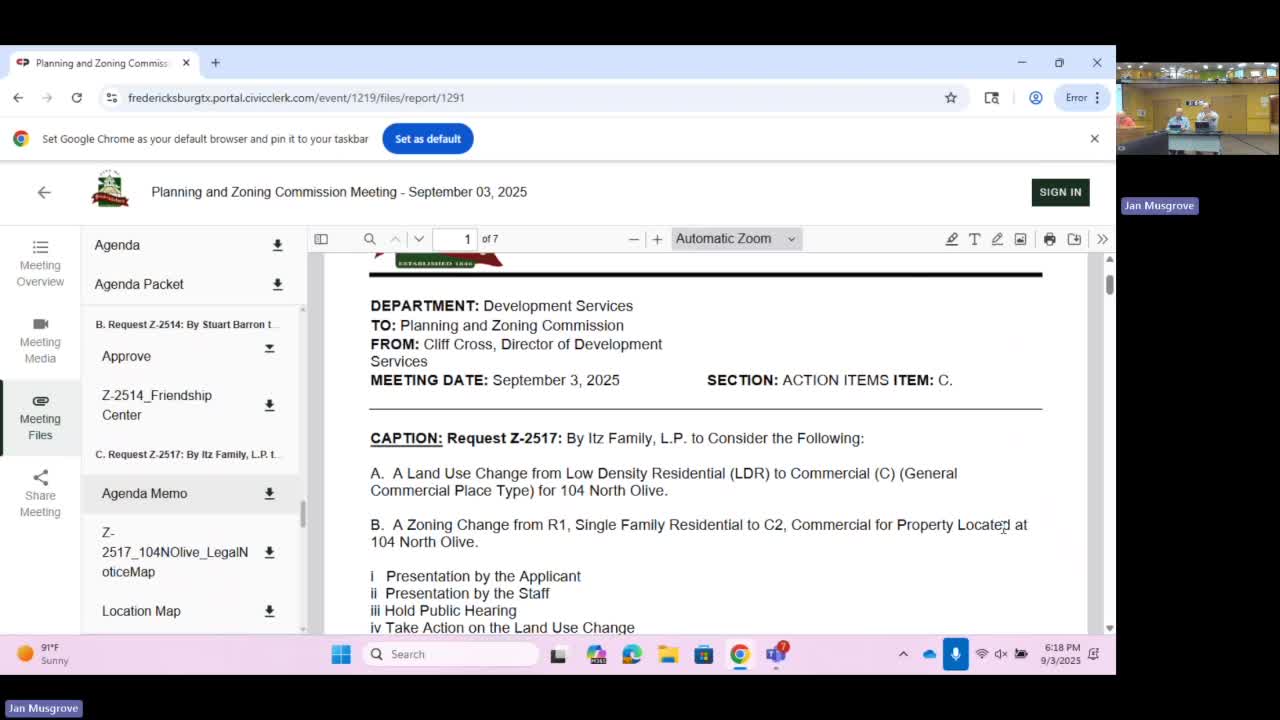Print the PDF document

coord(1049,239)
